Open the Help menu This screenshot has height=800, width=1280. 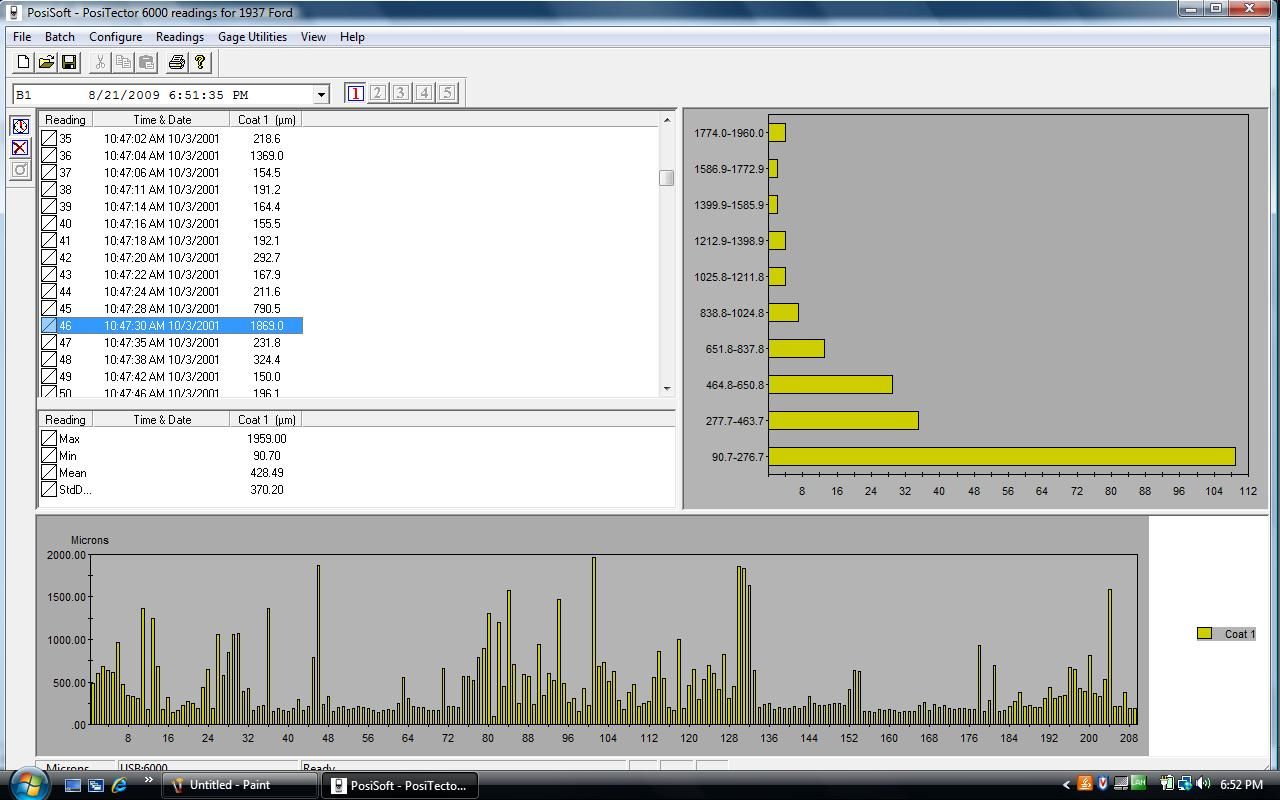(x=352, y=37)
